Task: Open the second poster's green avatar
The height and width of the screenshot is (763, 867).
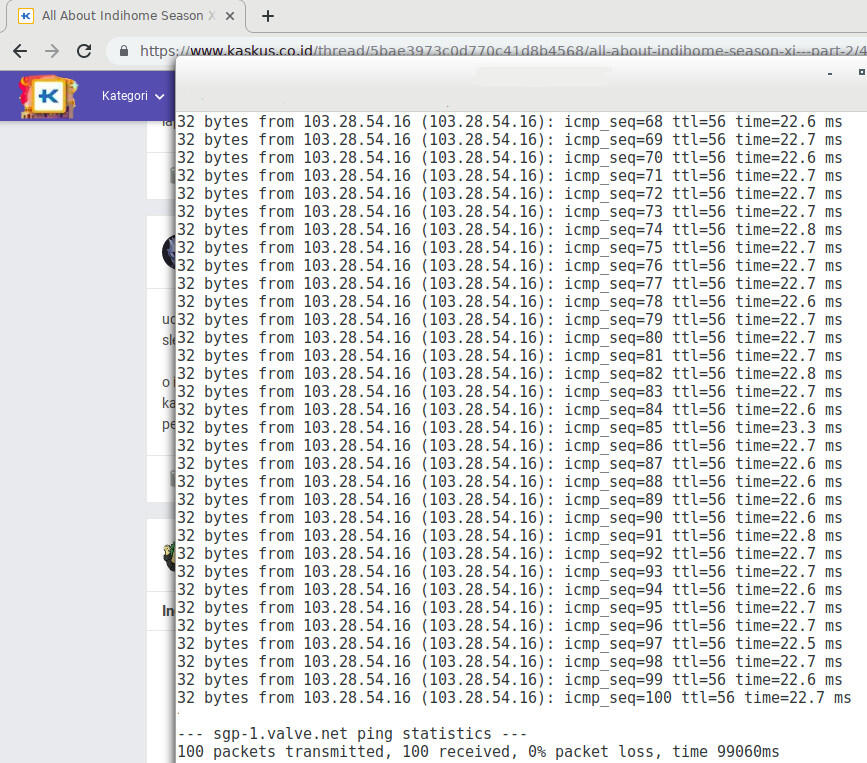Action: point(169,555)
